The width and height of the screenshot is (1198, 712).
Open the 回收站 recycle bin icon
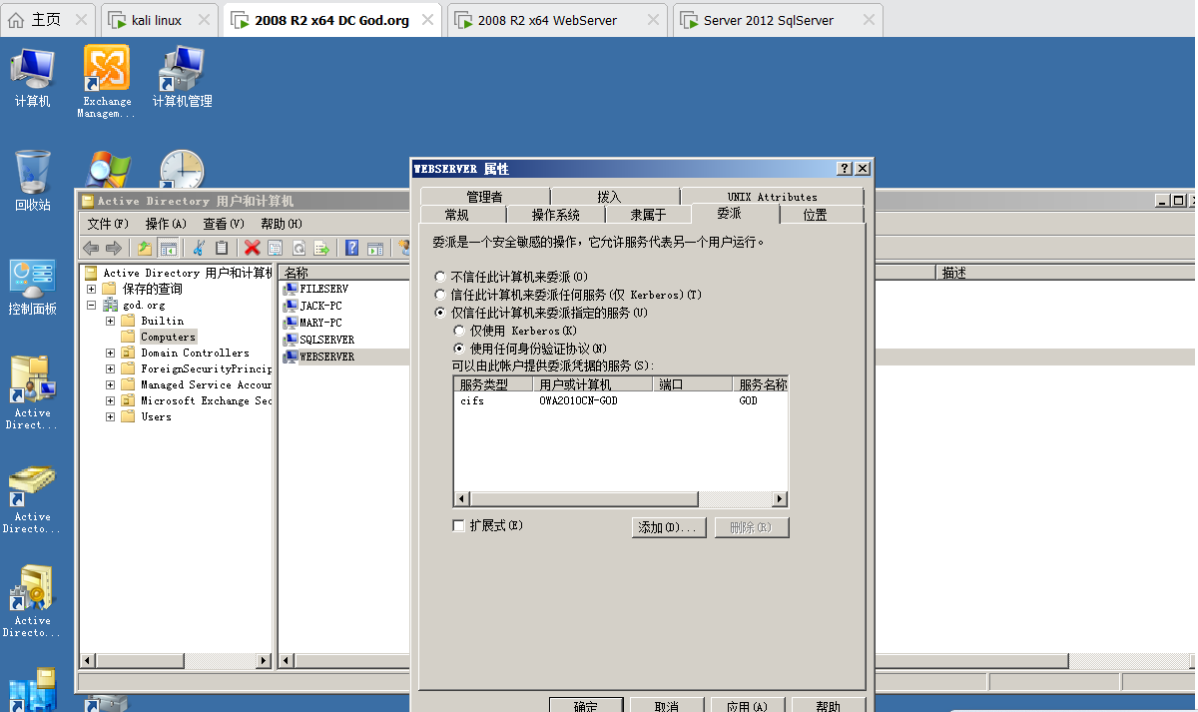pos(32,182)
